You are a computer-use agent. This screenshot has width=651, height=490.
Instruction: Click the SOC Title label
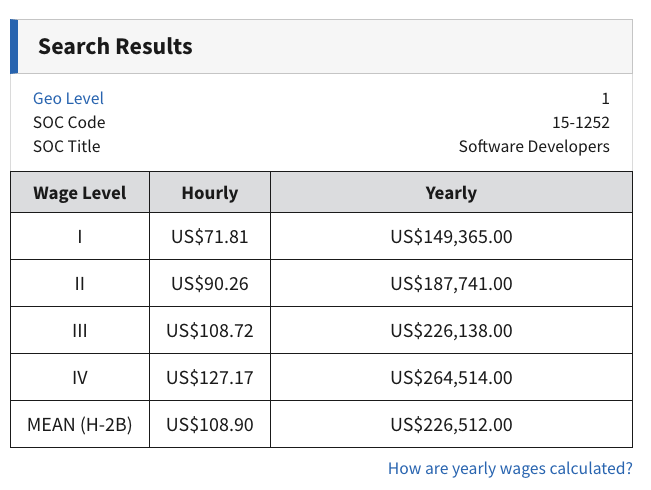tap(67, 146)
